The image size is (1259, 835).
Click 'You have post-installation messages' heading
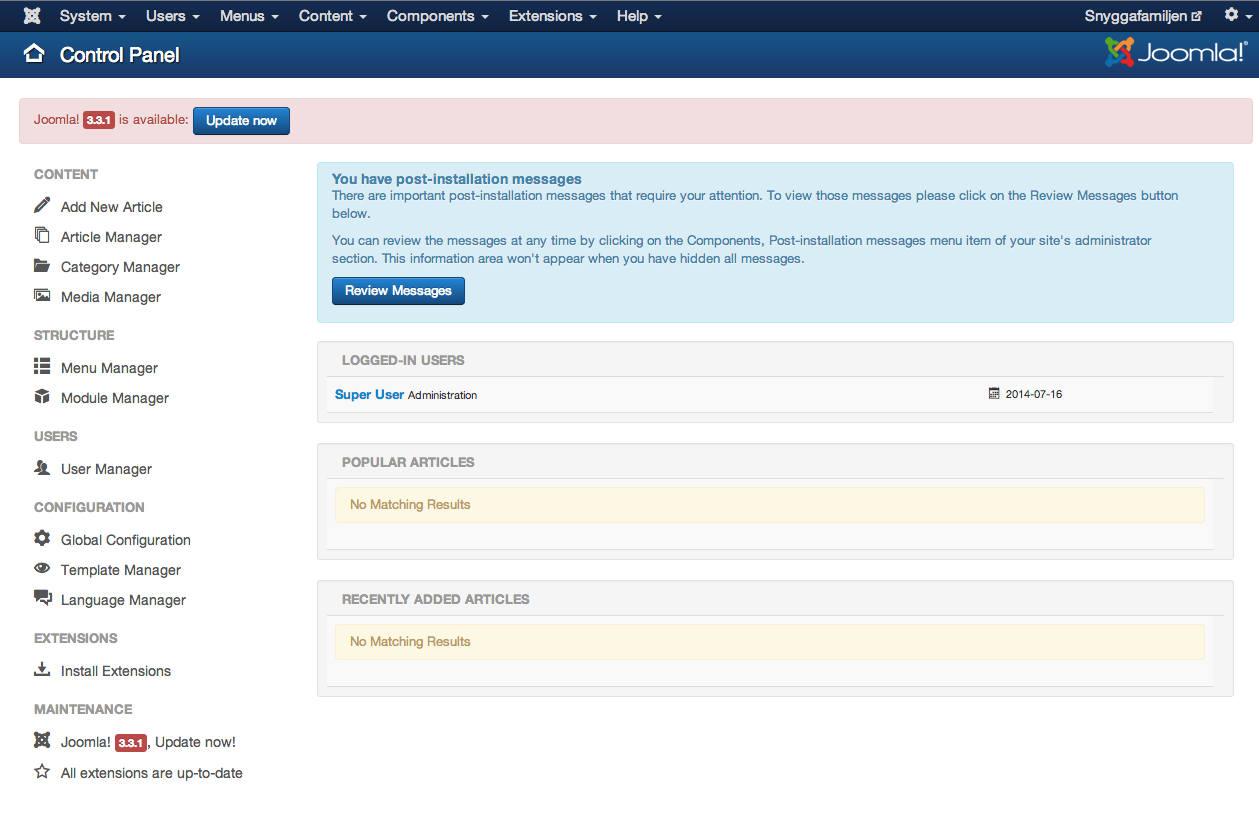(x=457, y=179)
